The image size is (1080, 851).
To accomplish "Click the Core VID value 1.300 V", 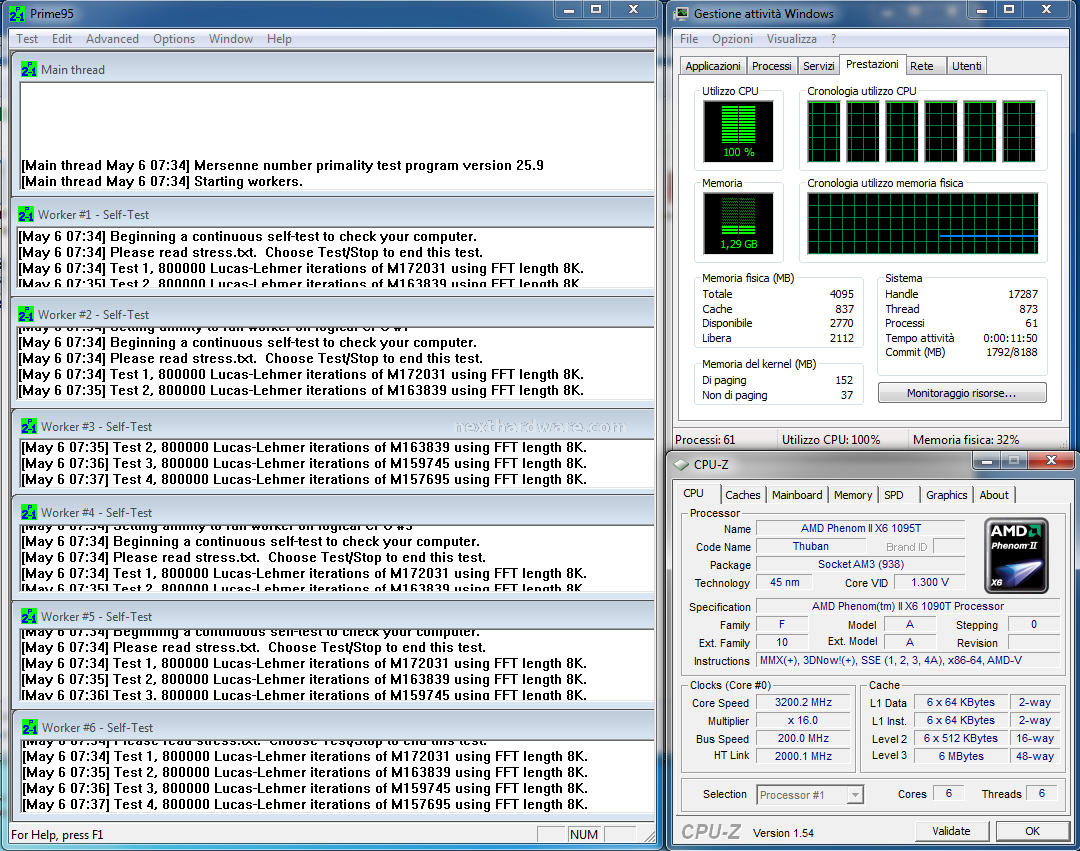I will click(x=930, y=582).
